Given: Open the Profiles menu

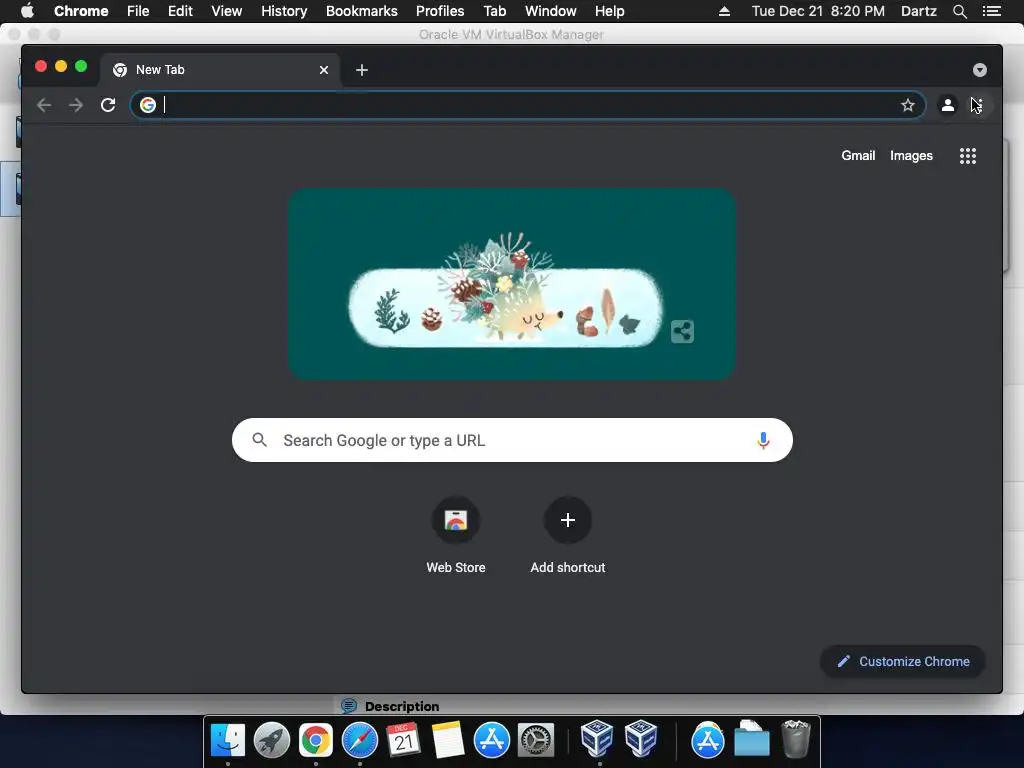Looking at the screenshot, I should (x=440, y=11).
